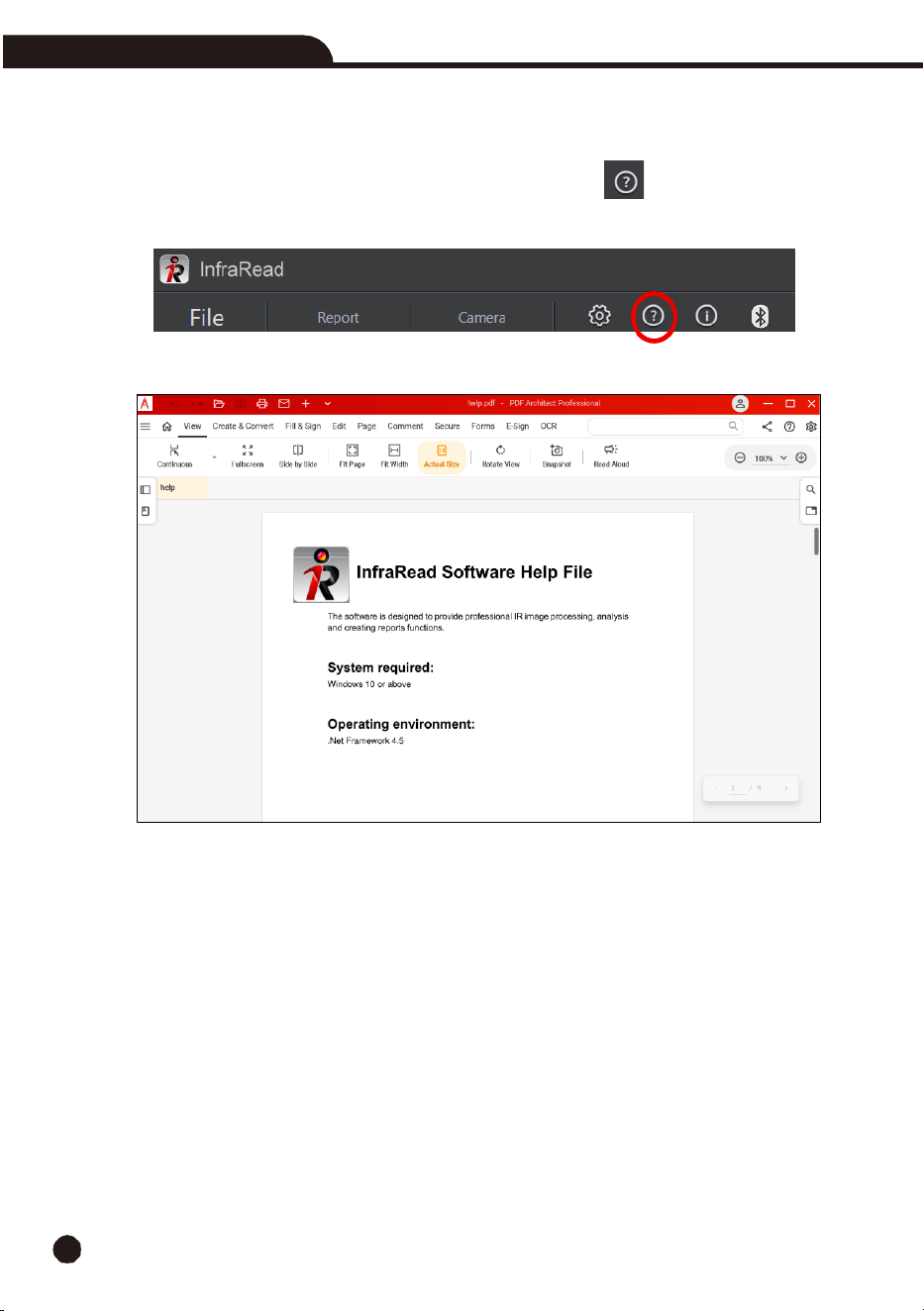Viewport: 924px width, 1311px height.
Task: Start Read Aloud
Action: pyautogui.click(x=611, y=456)
